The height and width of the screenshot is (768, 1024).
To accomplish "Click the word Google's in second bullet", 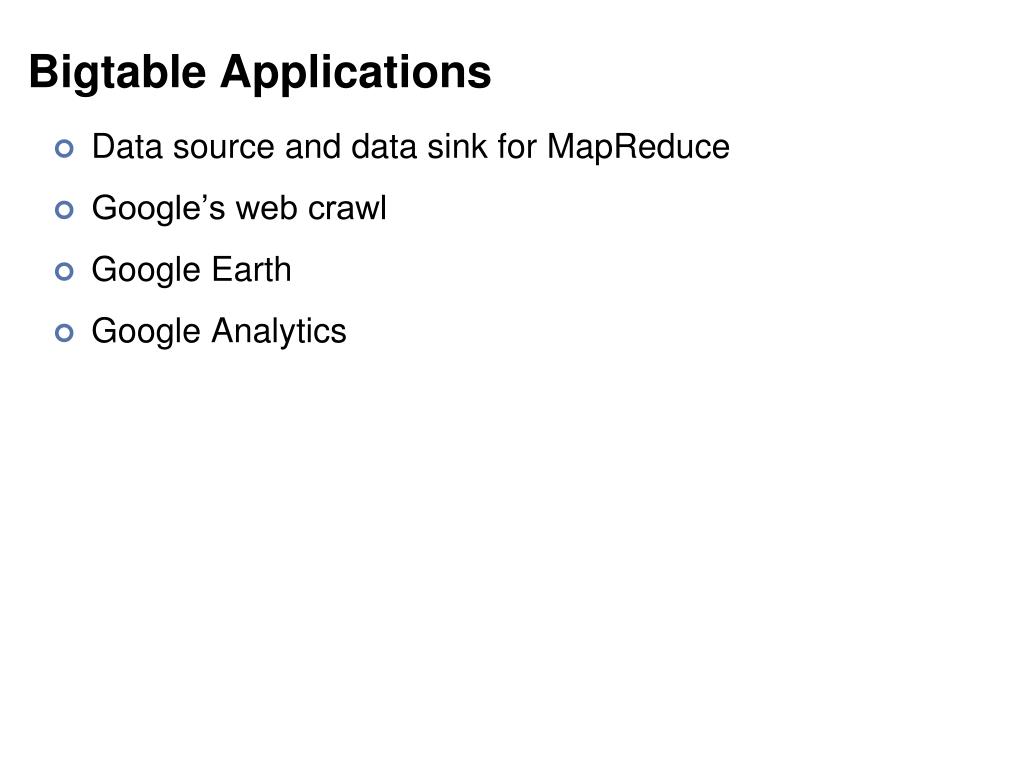I will click(158, 209).
